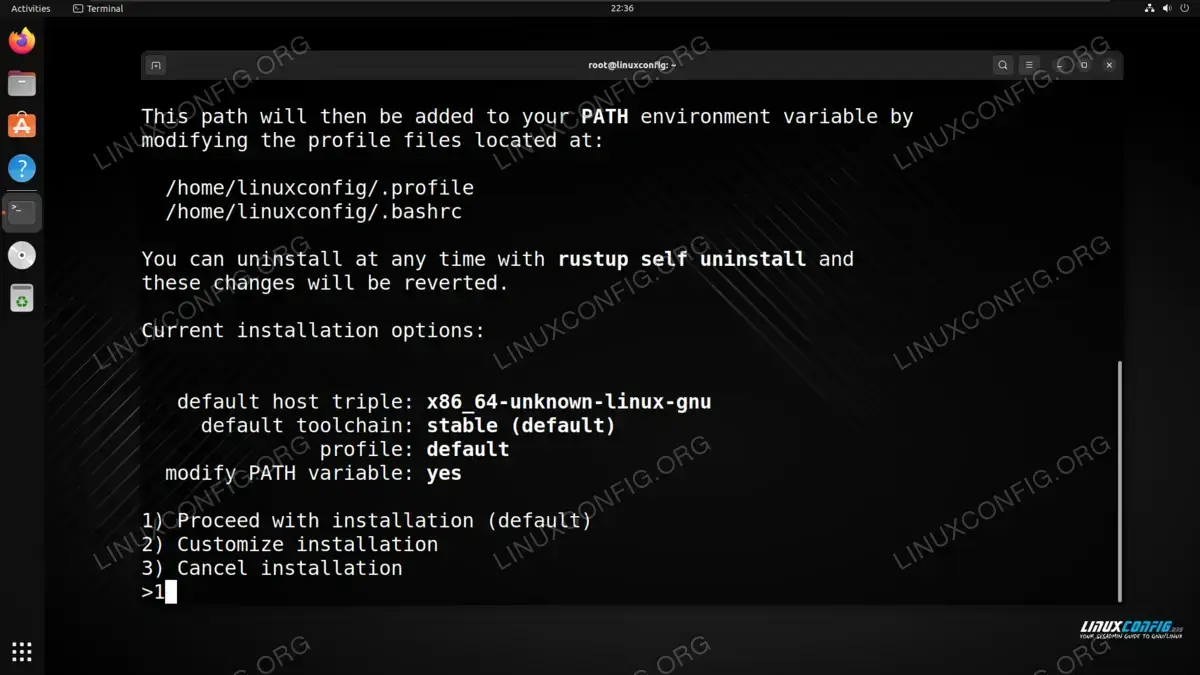Click '2) Customize installation' line
Viewport: 1200px width, 675px height.
coord(290,545)
